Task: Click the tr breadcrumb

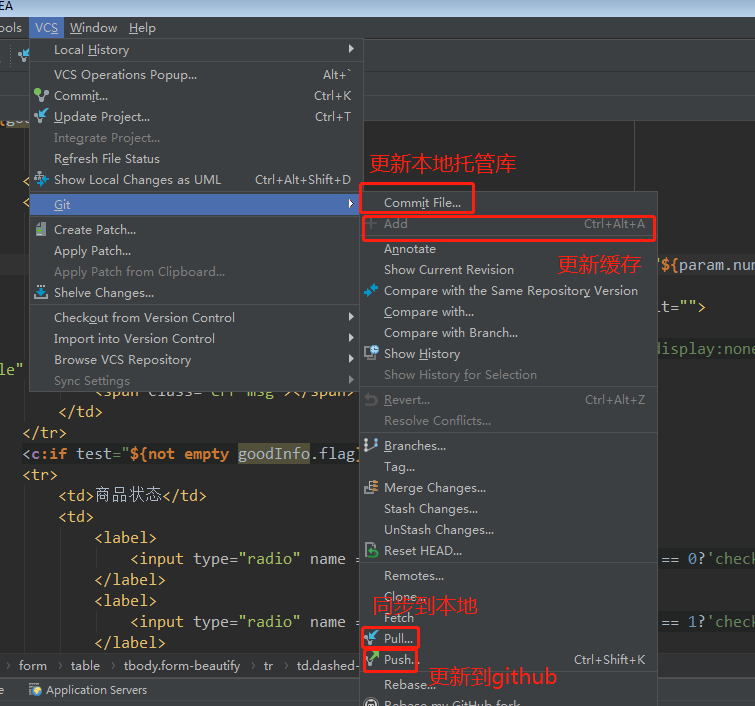Action: [268, 666]
